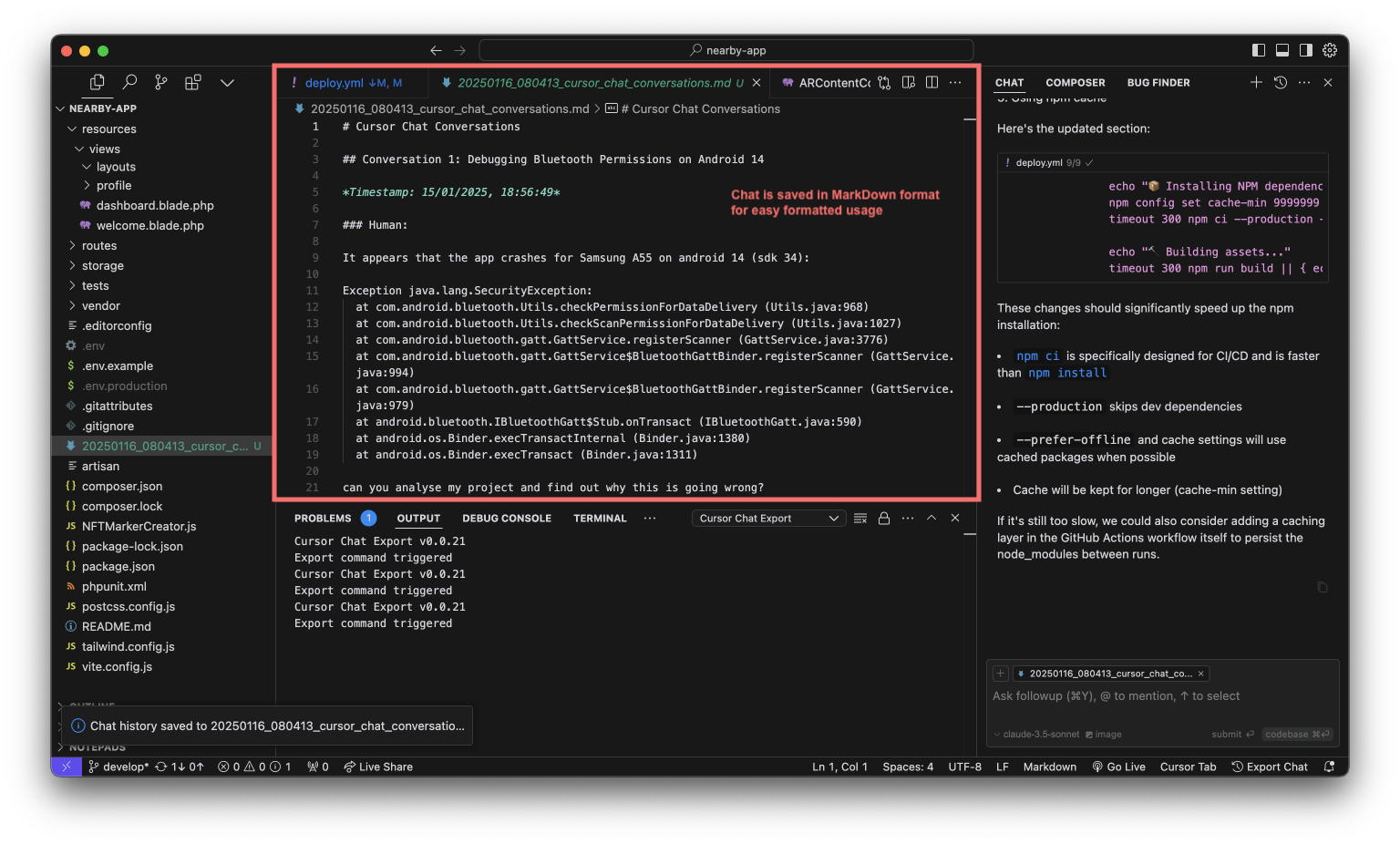This screenshot has width=1400, height=844.
Task: Switch to the TERMINAL panel tab
Action: (600, 519)
